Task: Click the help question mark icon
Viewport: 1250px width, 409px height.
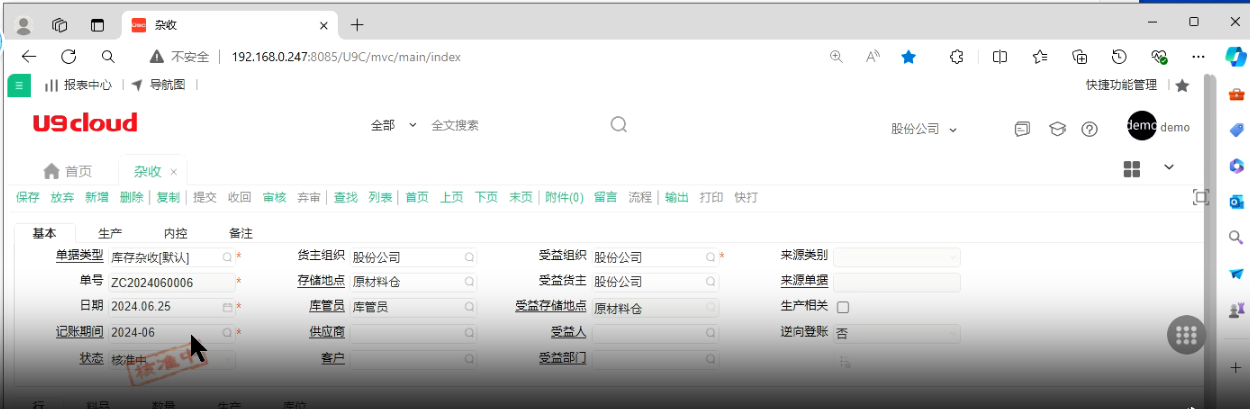Action: [1090, 129]
